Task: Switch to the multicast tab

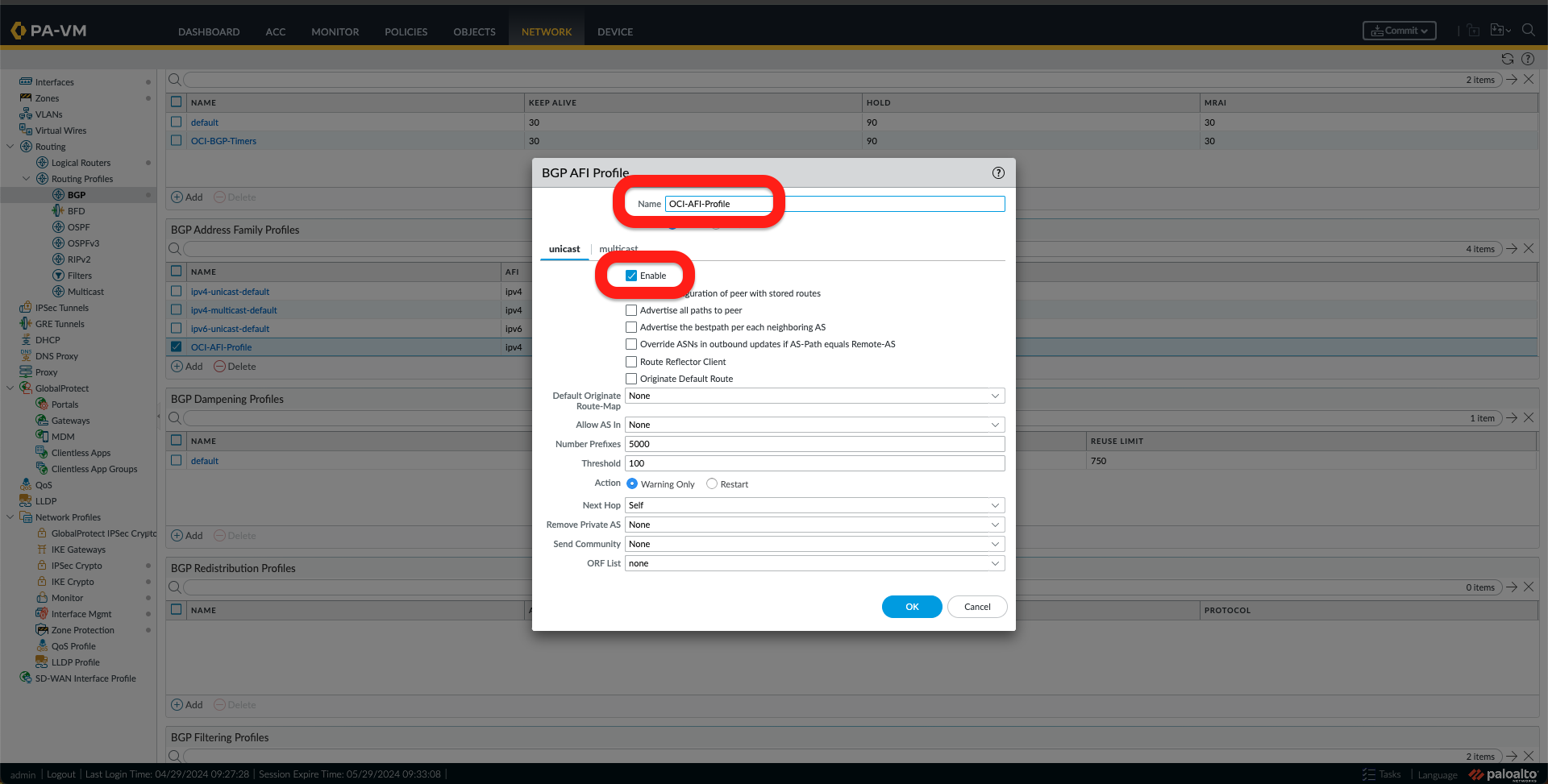Action: (x=618, y=249)
